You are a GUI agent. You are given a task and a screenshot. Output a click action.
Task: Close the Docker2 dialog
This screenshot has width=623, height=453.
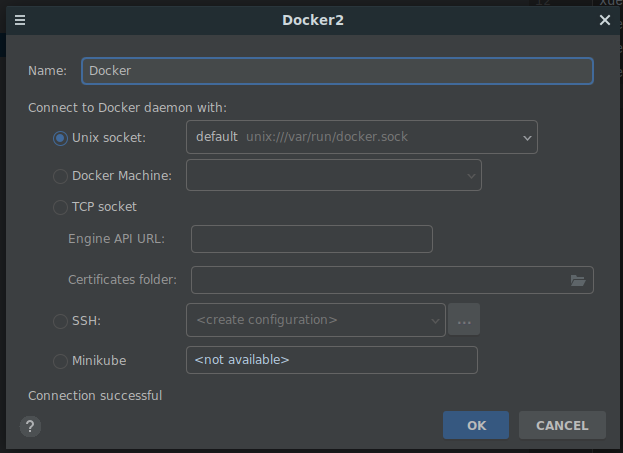(x=605, y=20)
